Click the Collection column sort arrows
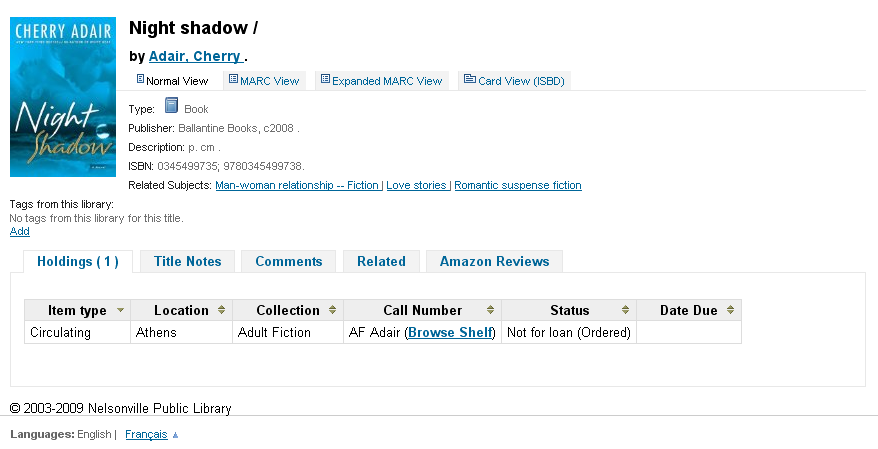Screen dimensions: 878x449 click(x=332, y=310)
